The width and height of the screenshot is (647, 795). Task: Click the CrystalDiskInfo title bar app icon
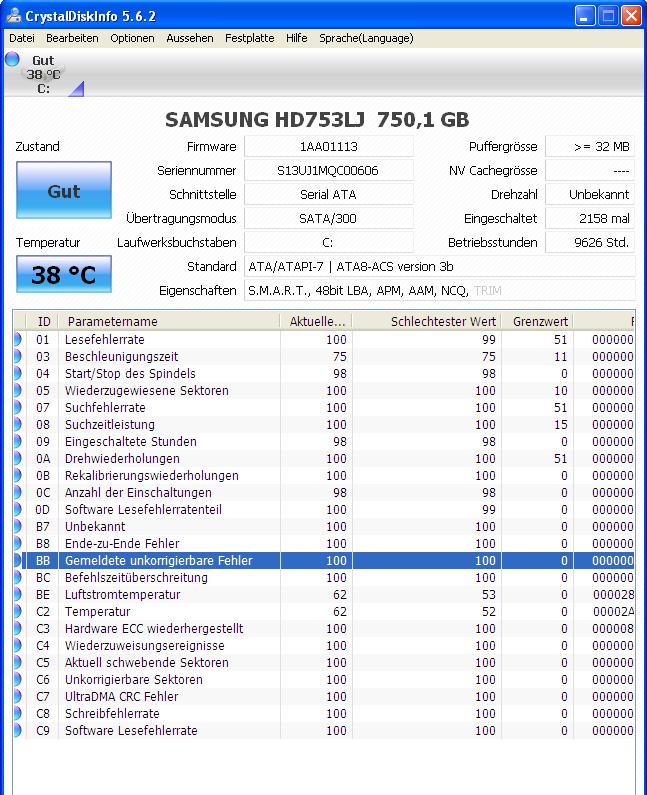14,16
